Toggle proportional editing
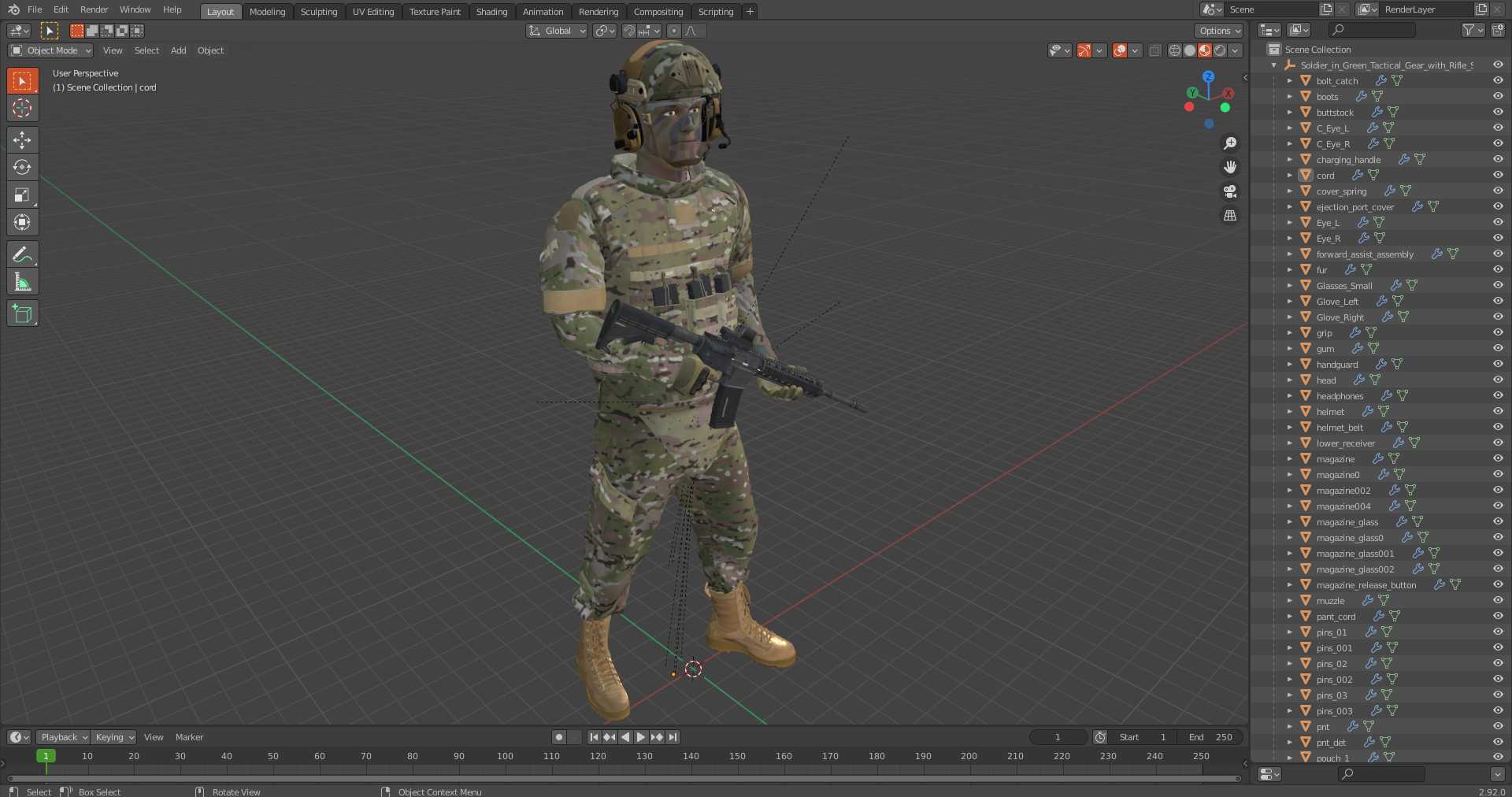 [673, 31]
